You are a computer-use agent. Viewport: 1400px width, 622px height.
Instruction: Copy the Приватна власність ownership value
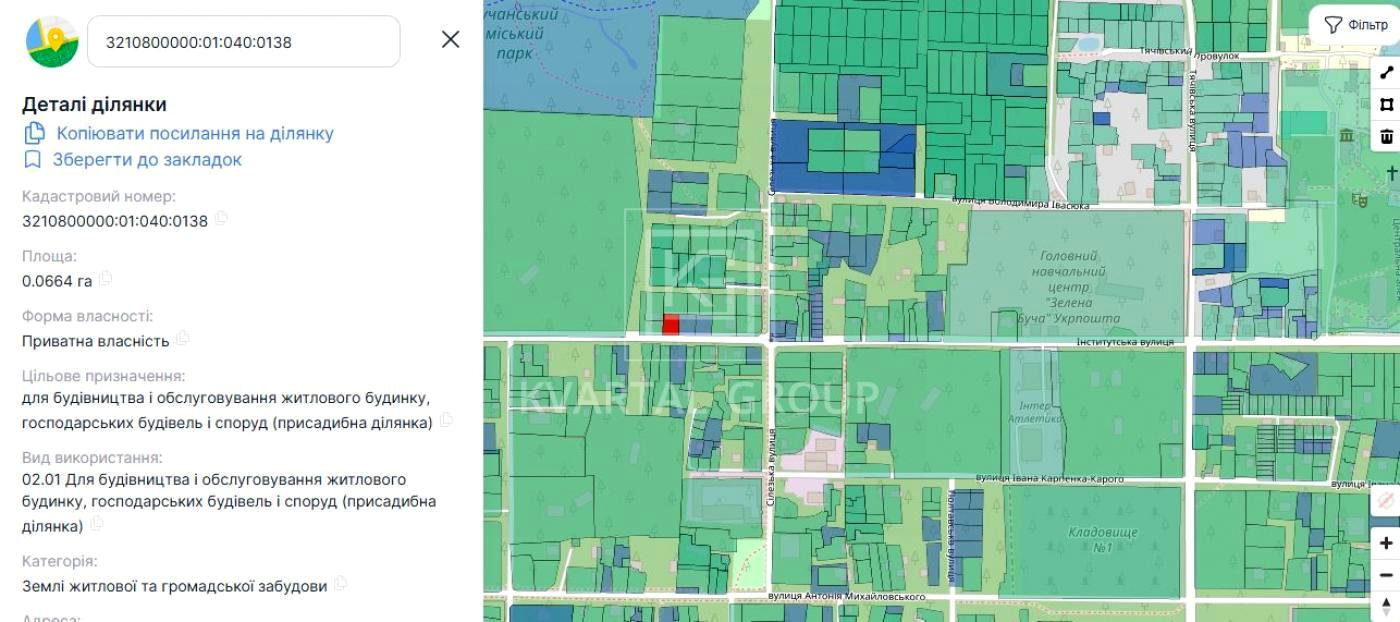183,339
